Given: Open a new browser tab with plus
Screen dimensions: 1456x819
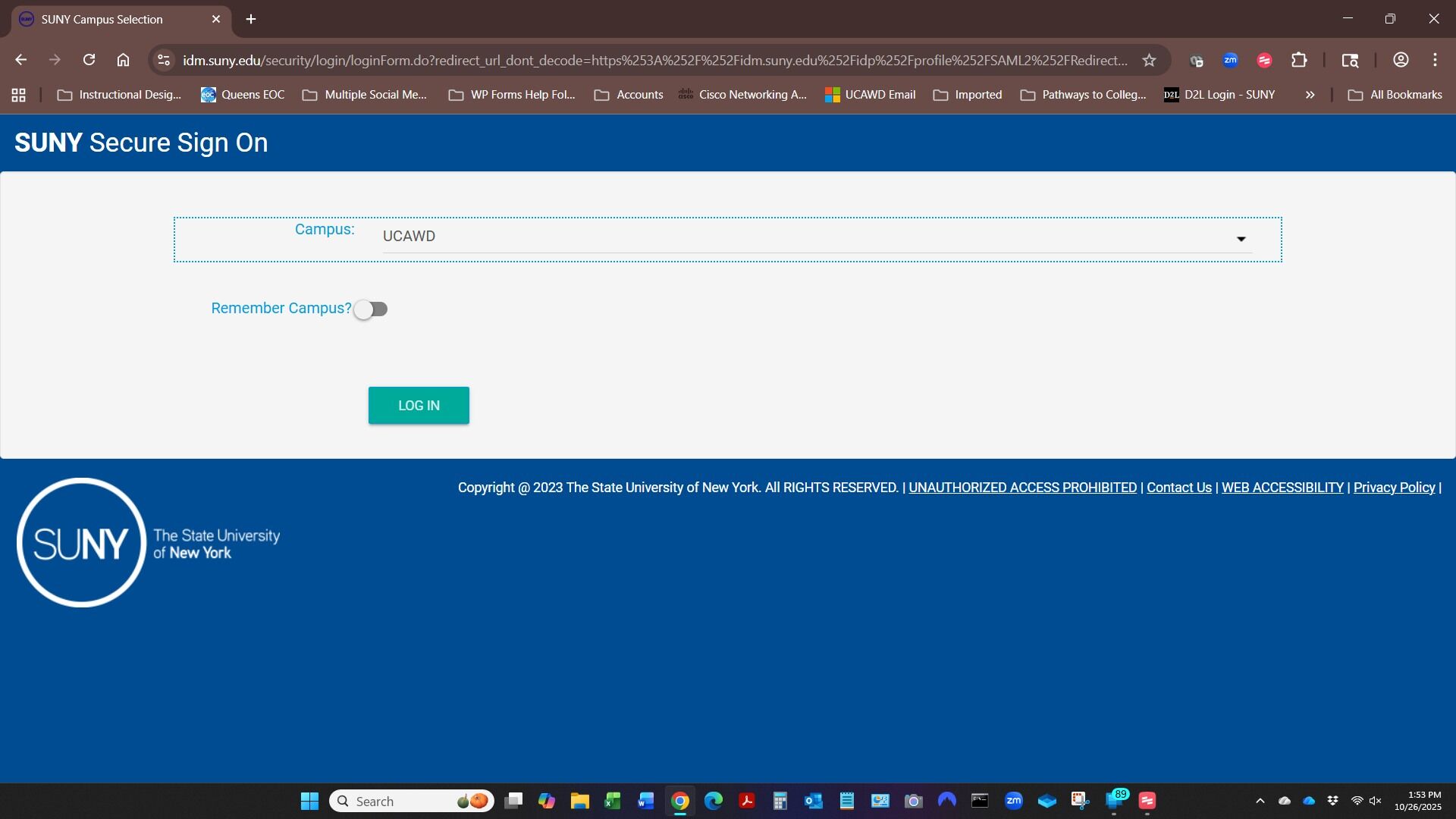Looking at the screenshot, I should click(x=251, y=19).
